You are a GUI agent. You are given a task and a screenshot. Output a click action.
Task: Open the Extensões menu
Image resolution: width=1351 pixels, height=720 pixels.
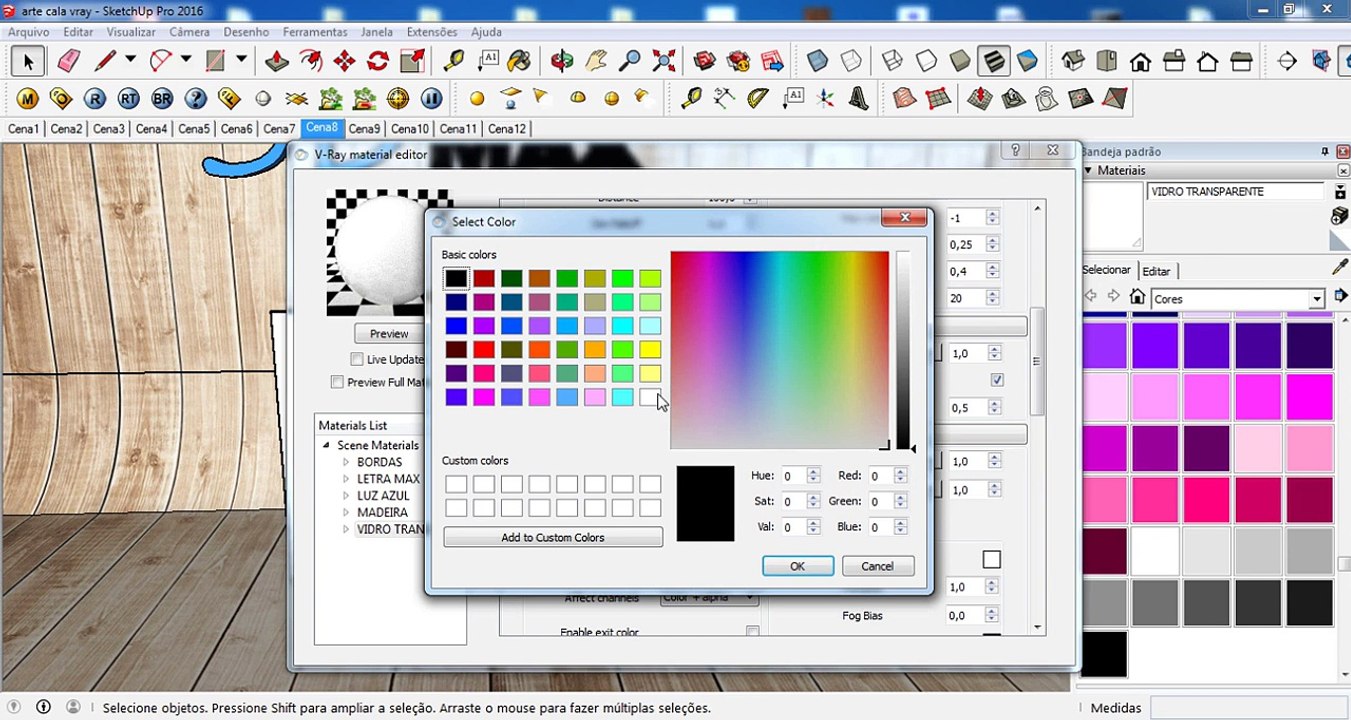click(x=432, y=32)
